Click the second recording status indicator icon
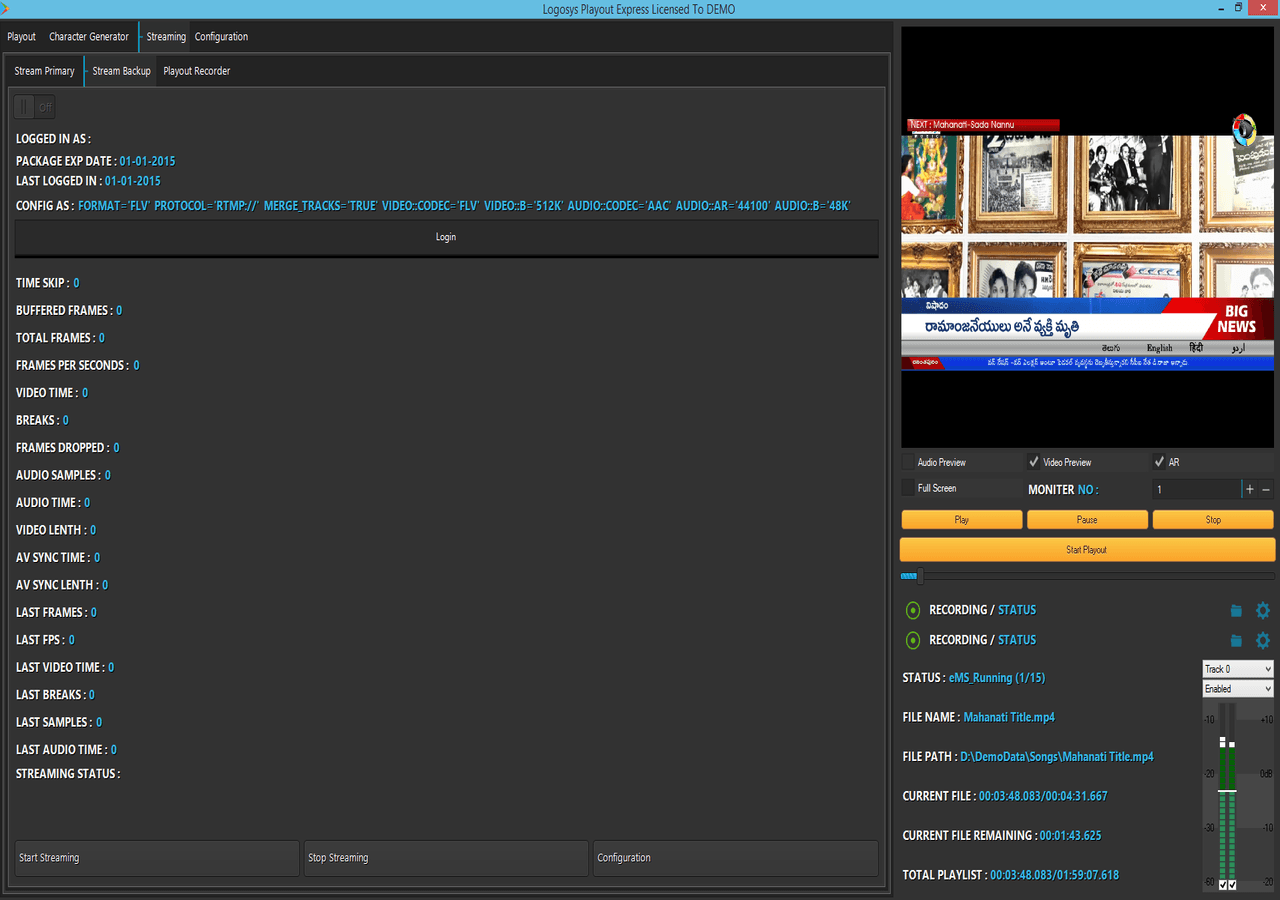Viewport: 1280px width, 900px height. click(912, 640)
